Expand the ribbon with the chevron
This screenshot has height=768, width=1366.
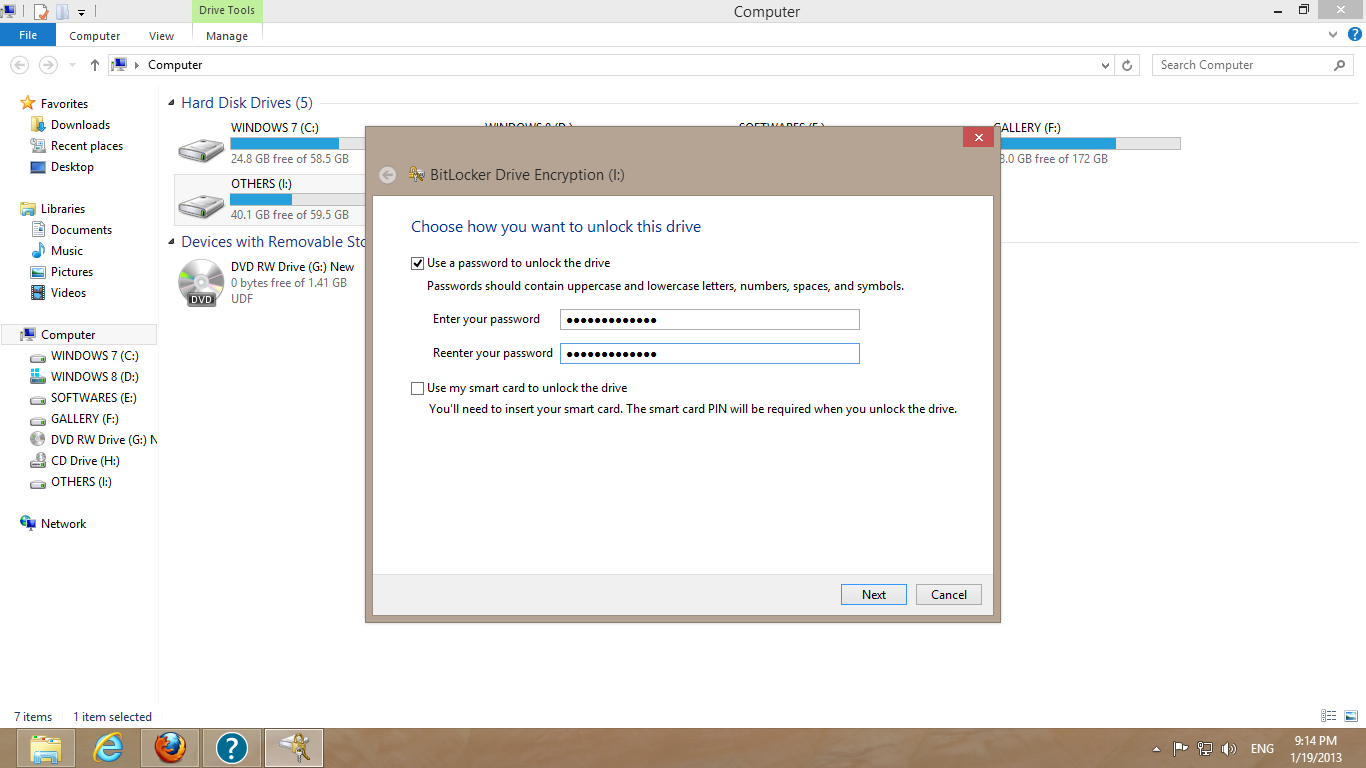(1333, 35)
